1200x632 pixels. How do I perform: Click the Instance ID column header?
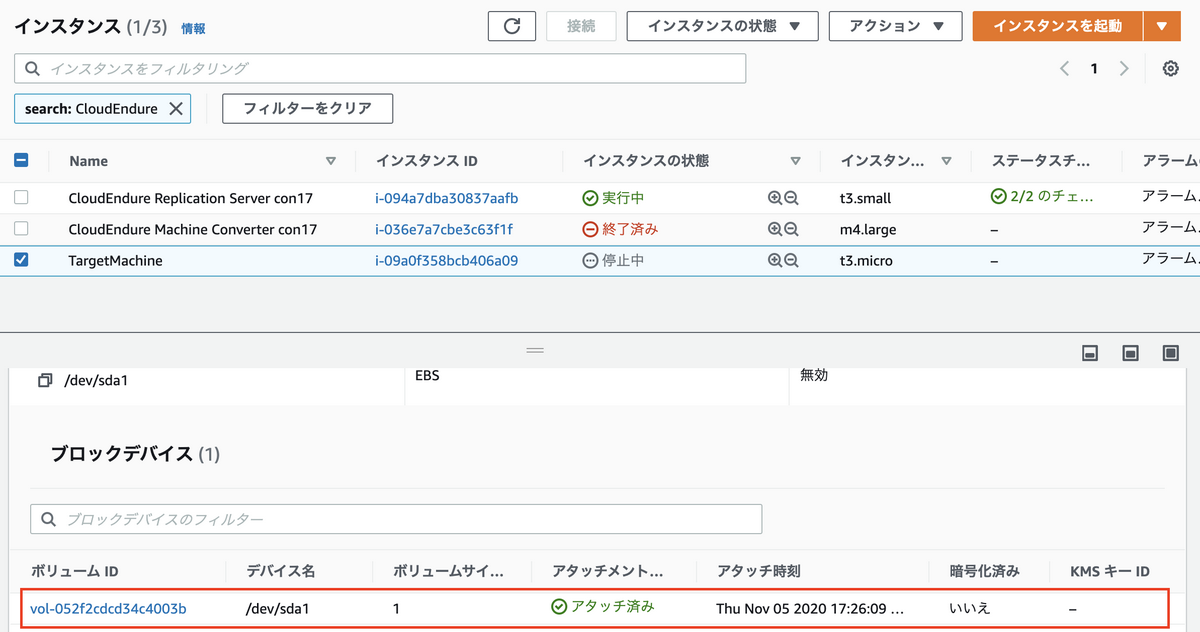click(x=427, y=160)
